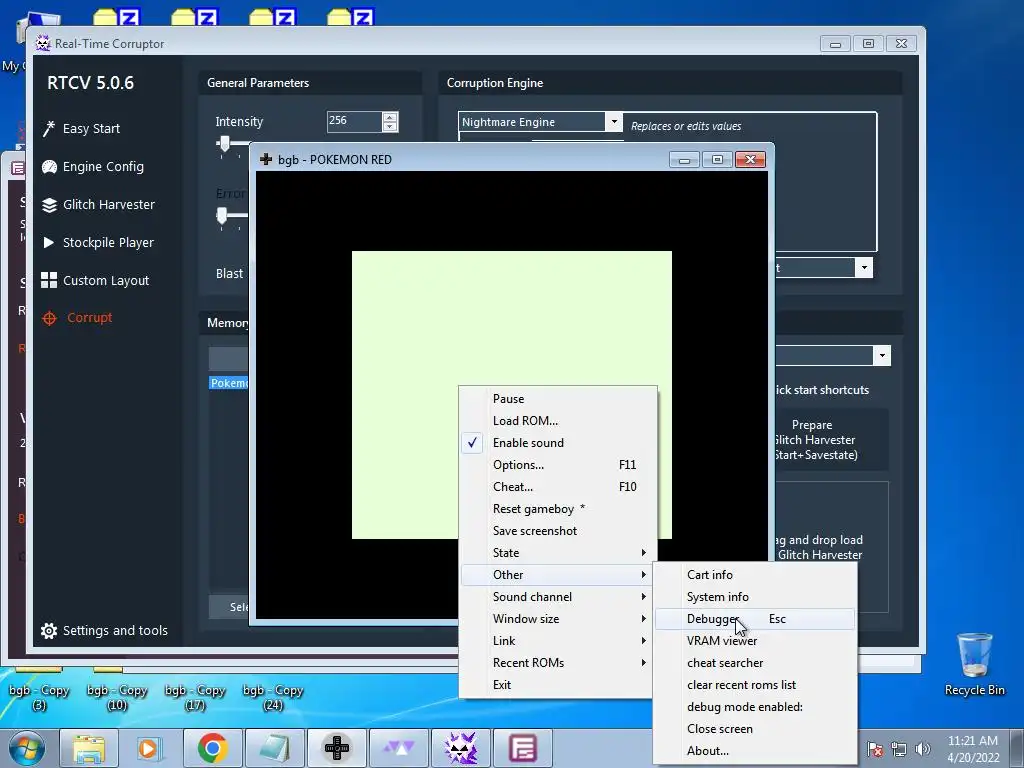Click the volume speaker tray icon
The height and width of the screenshot is (768, 1024).
pos(923,749)
